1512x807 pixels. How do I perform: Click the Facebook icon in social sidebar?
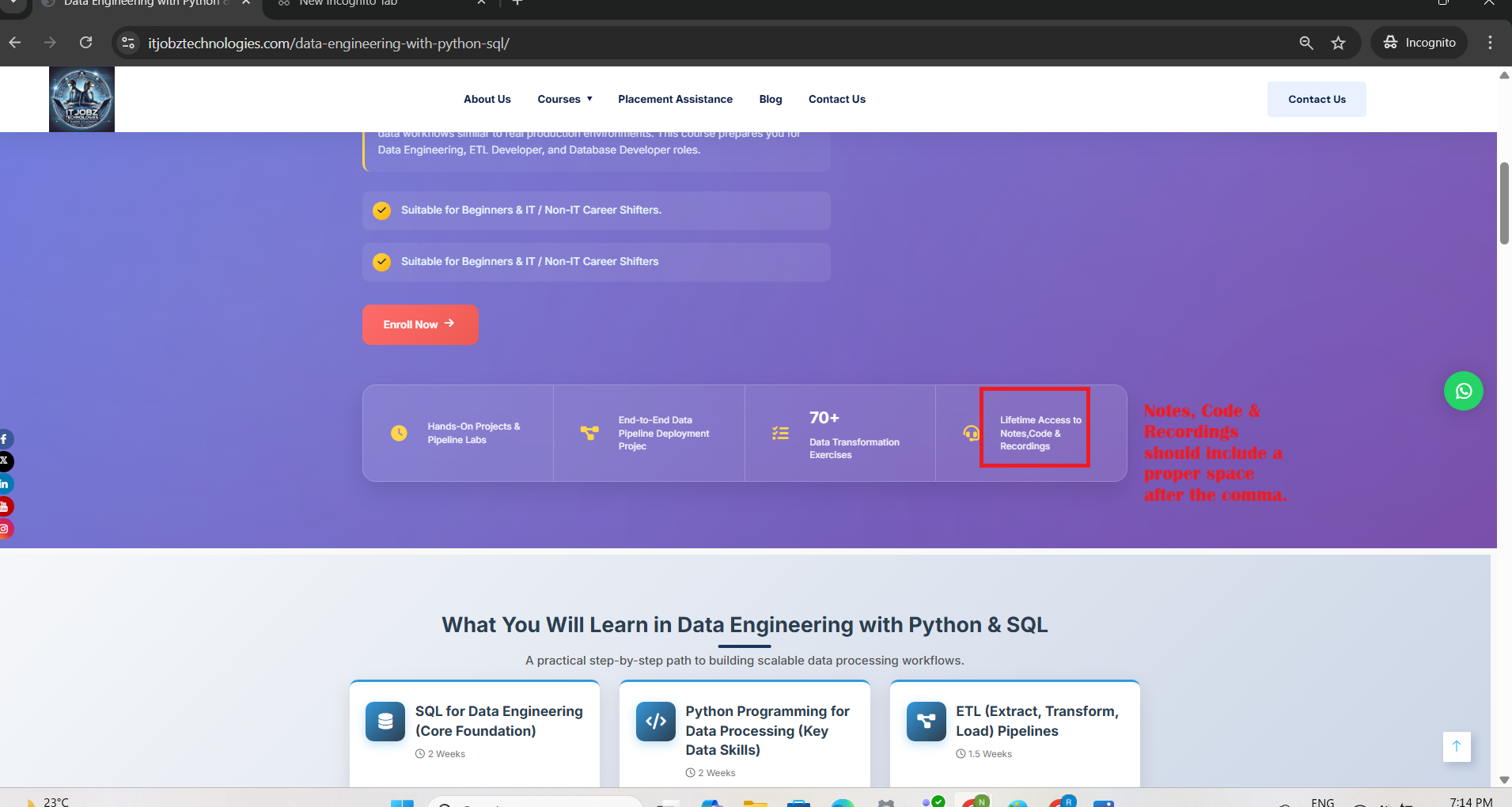click(x=5, y=439)
